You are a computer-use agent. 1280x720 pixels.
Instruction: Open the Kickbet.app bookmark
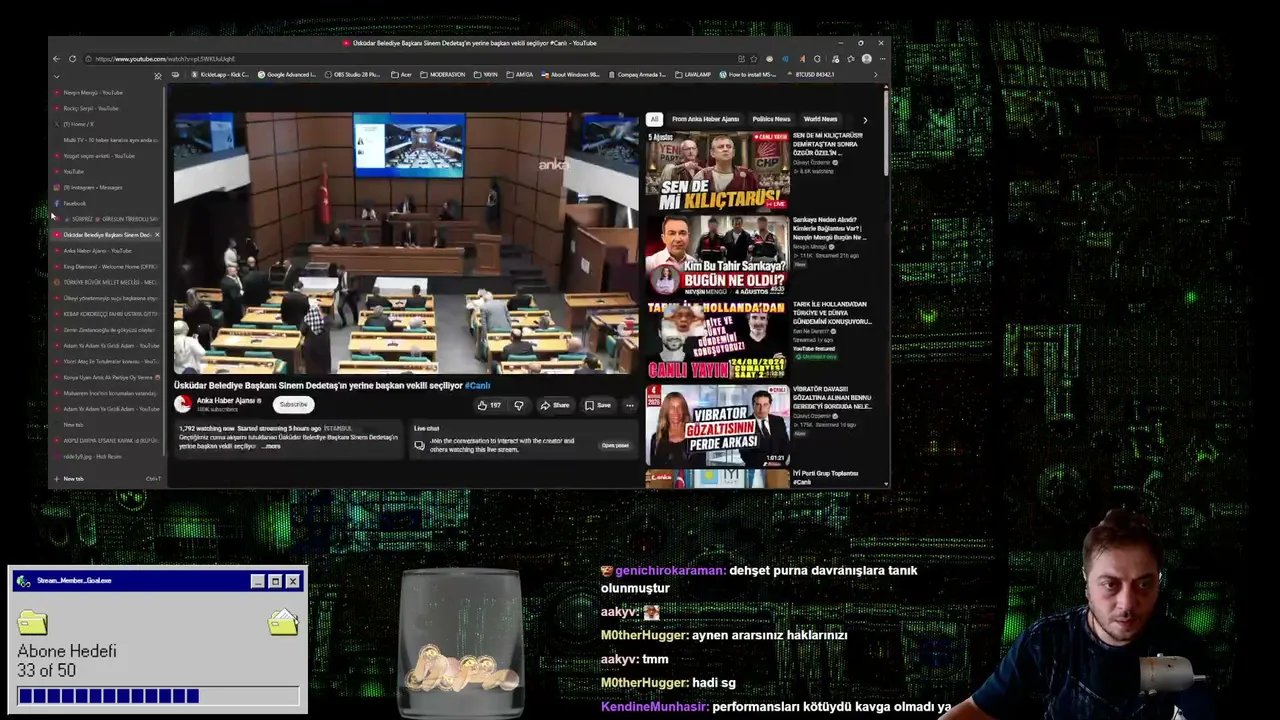221,75
